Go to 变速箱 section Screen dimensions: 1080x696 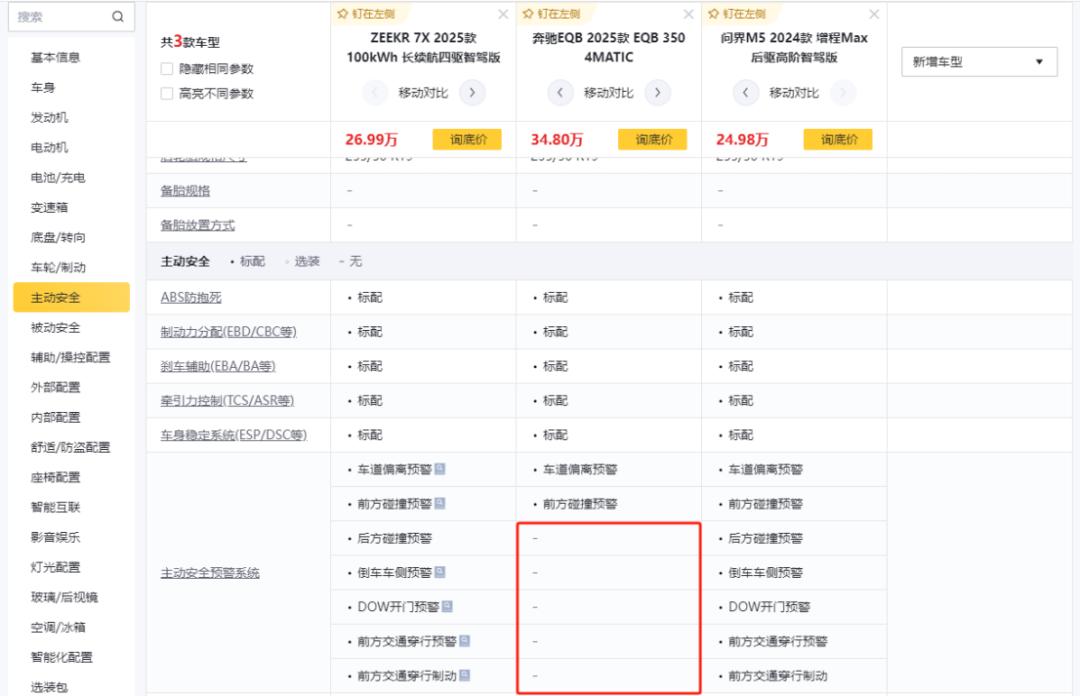[50, 207]
